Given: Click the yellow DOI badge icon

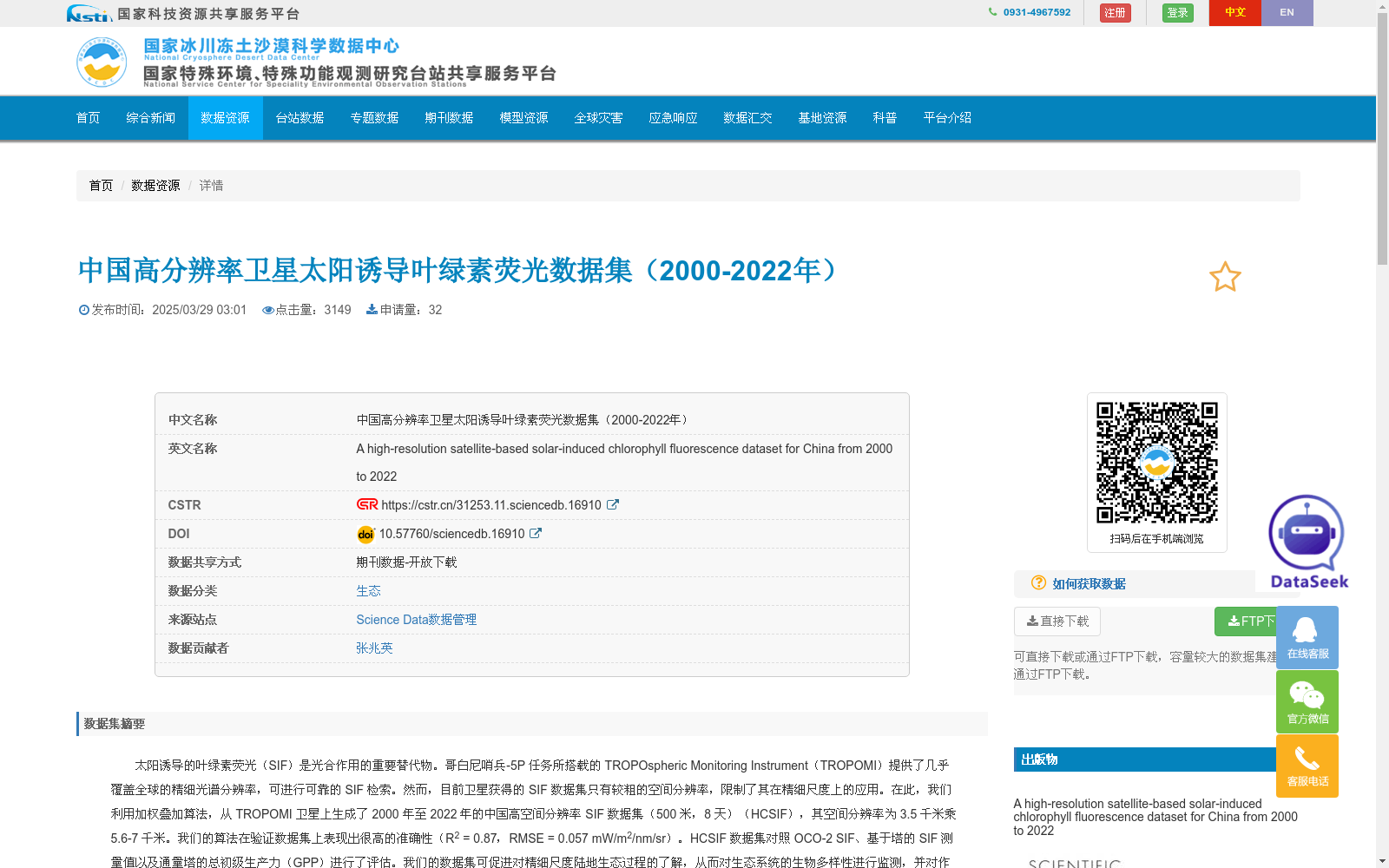Looking at the screenshot, I should [x=366, y=534].
